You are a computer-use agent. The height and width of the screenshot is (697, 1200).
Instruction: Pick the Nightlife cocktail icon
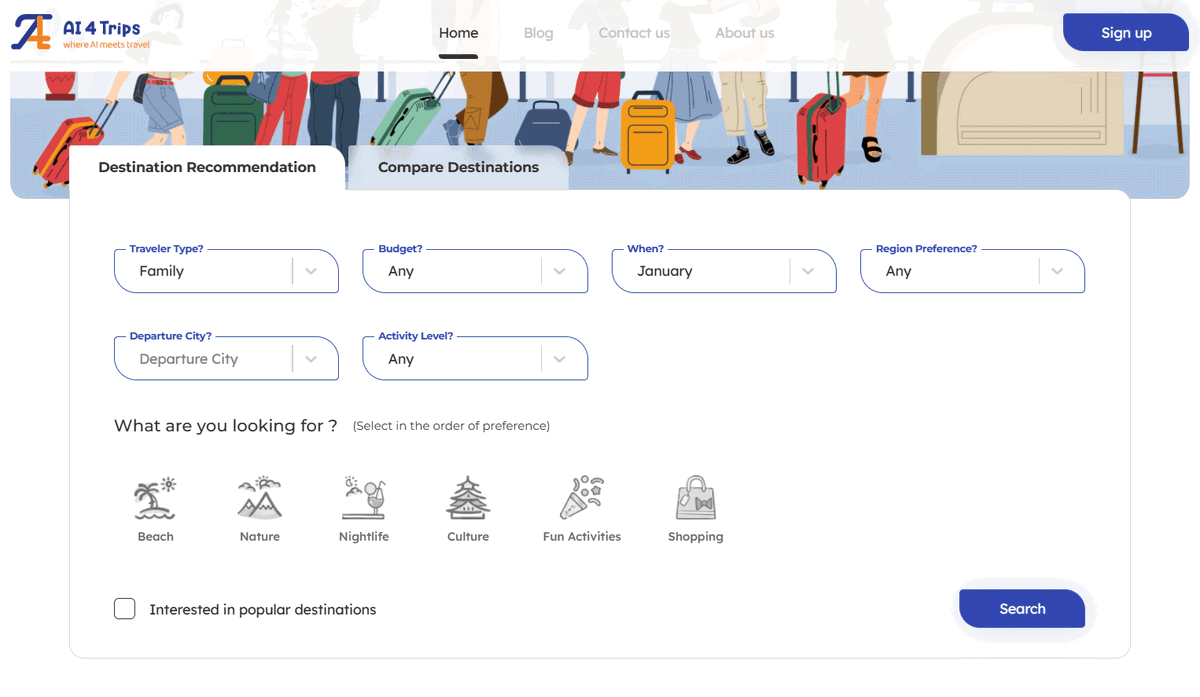point(364,498)
